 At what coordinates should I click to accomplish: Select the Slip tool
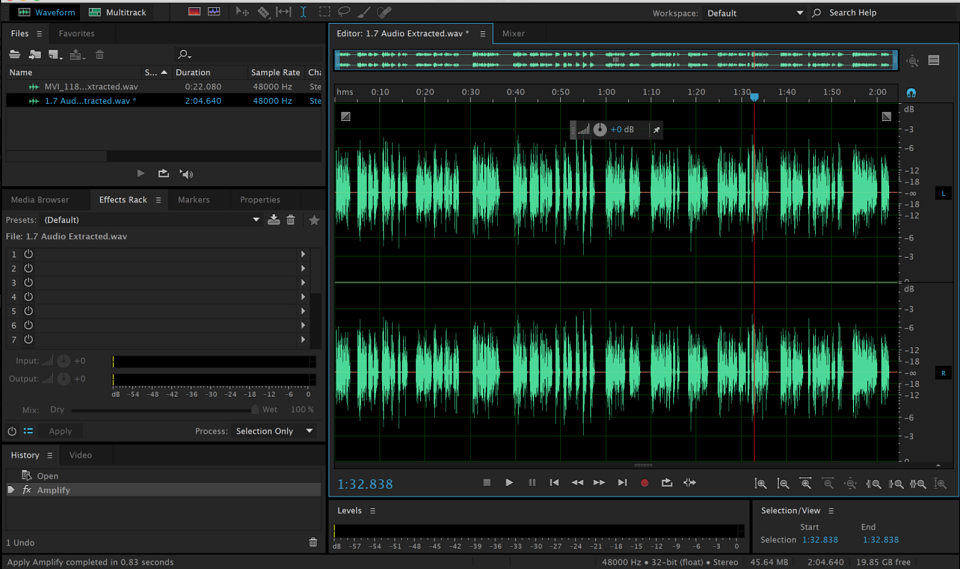click(x=283, y=12)
